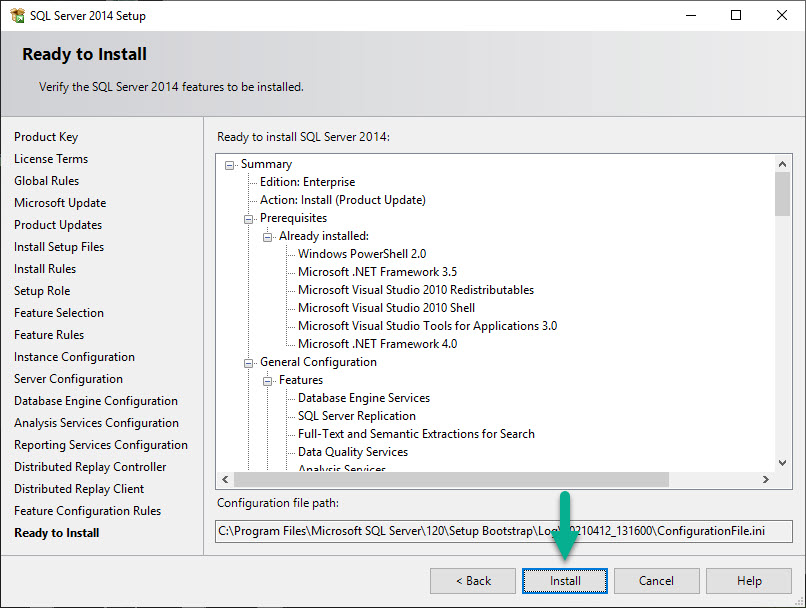Select Database Engine Services row
This screenshot has width=806, height=608.
tap(363, 398)
